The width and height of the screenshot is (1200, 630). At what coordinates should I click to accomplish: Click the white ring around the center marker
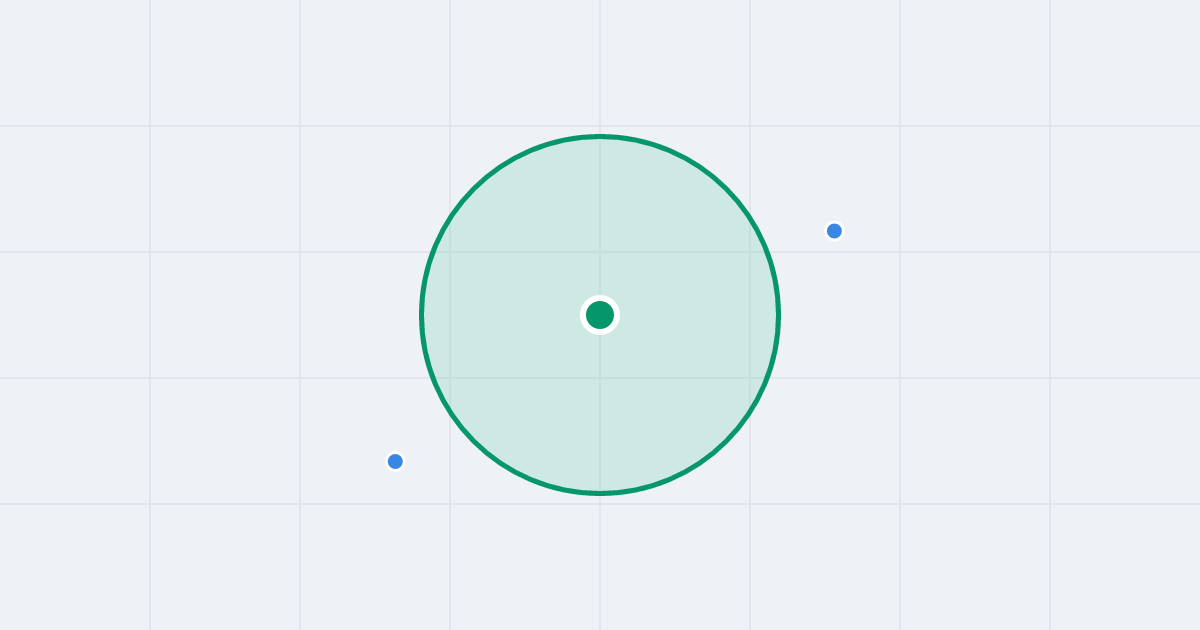pos(600,297)
